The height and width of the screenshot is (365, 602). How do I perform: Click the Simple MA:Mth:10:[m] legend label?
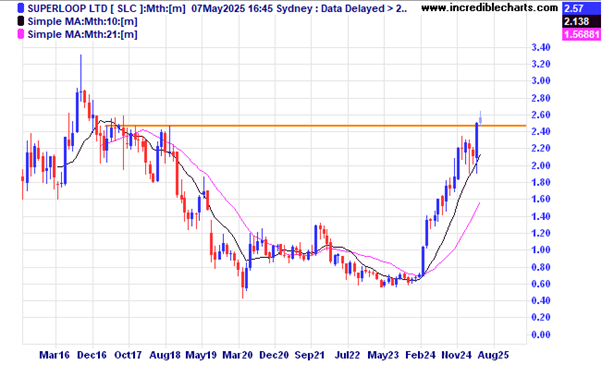(83, 21)
